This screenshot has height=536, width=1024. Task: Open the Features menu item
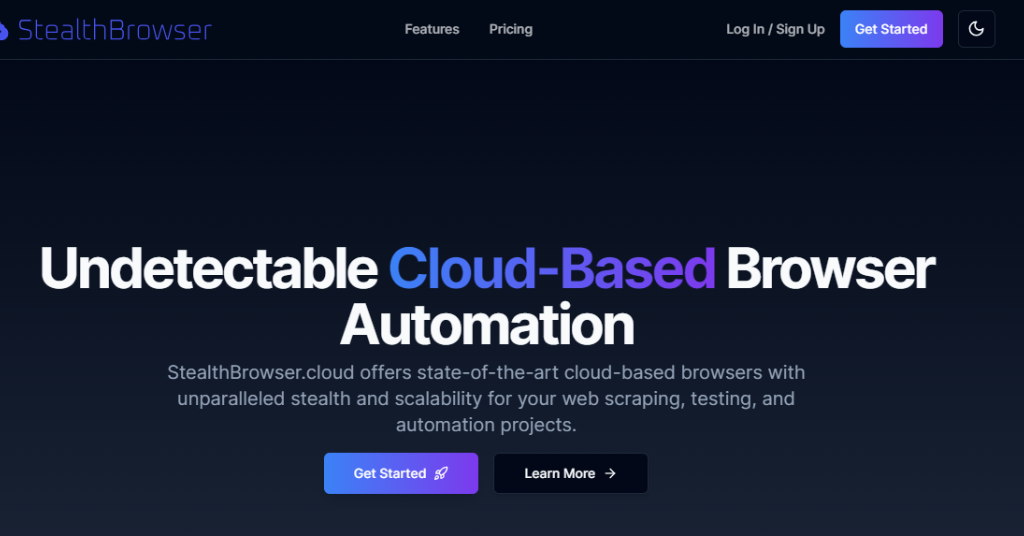[x=432, y=29]
